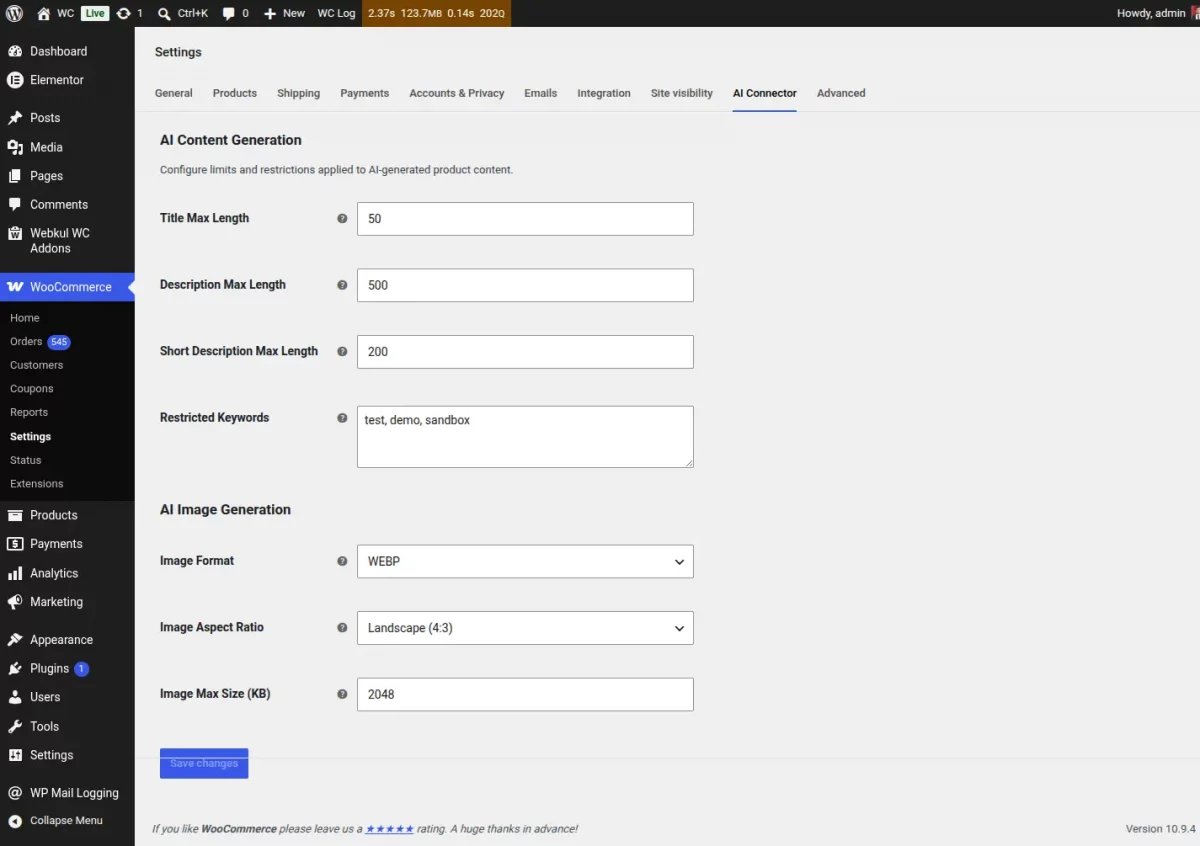This screenshot has width=1200, height=846.
Task: Go to WooCommerce Home submenu
Action: tap(25, 318)
